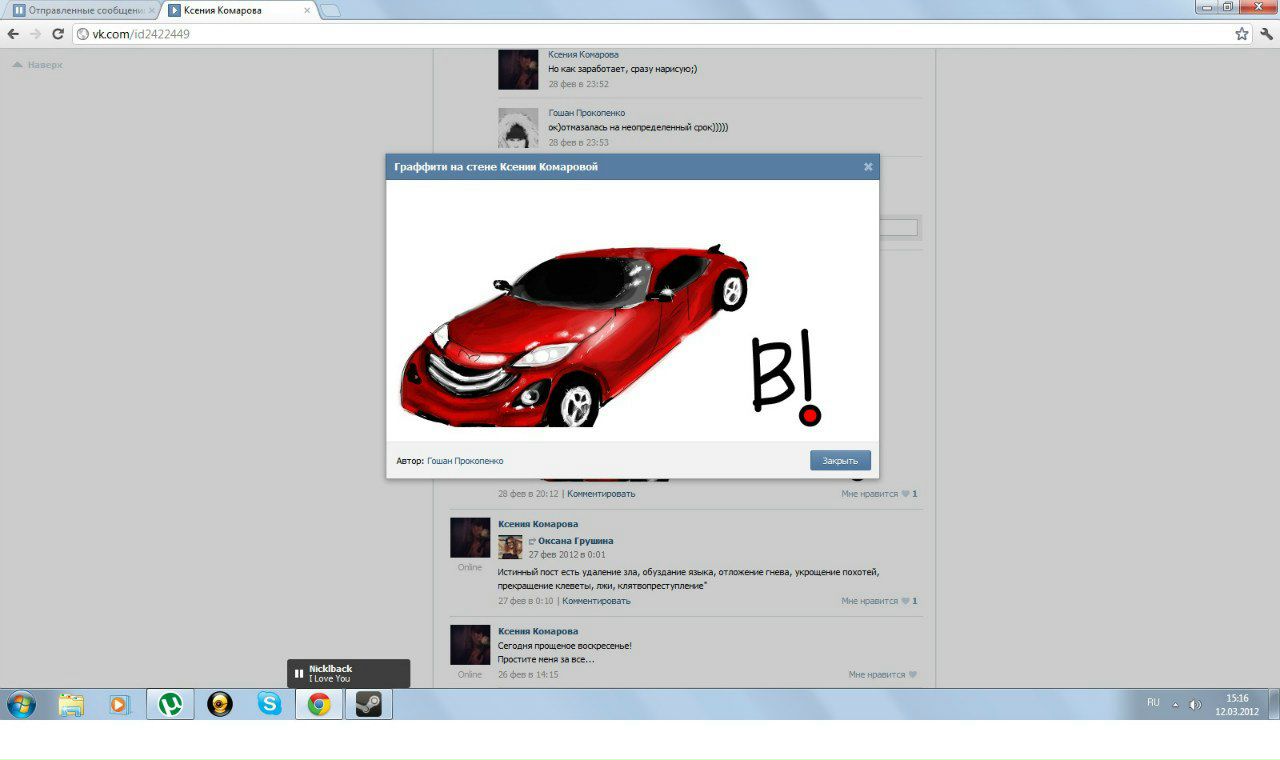Click the Наверх scroll-to-top link
The image size is (1280, 760).
click(38, 65)
